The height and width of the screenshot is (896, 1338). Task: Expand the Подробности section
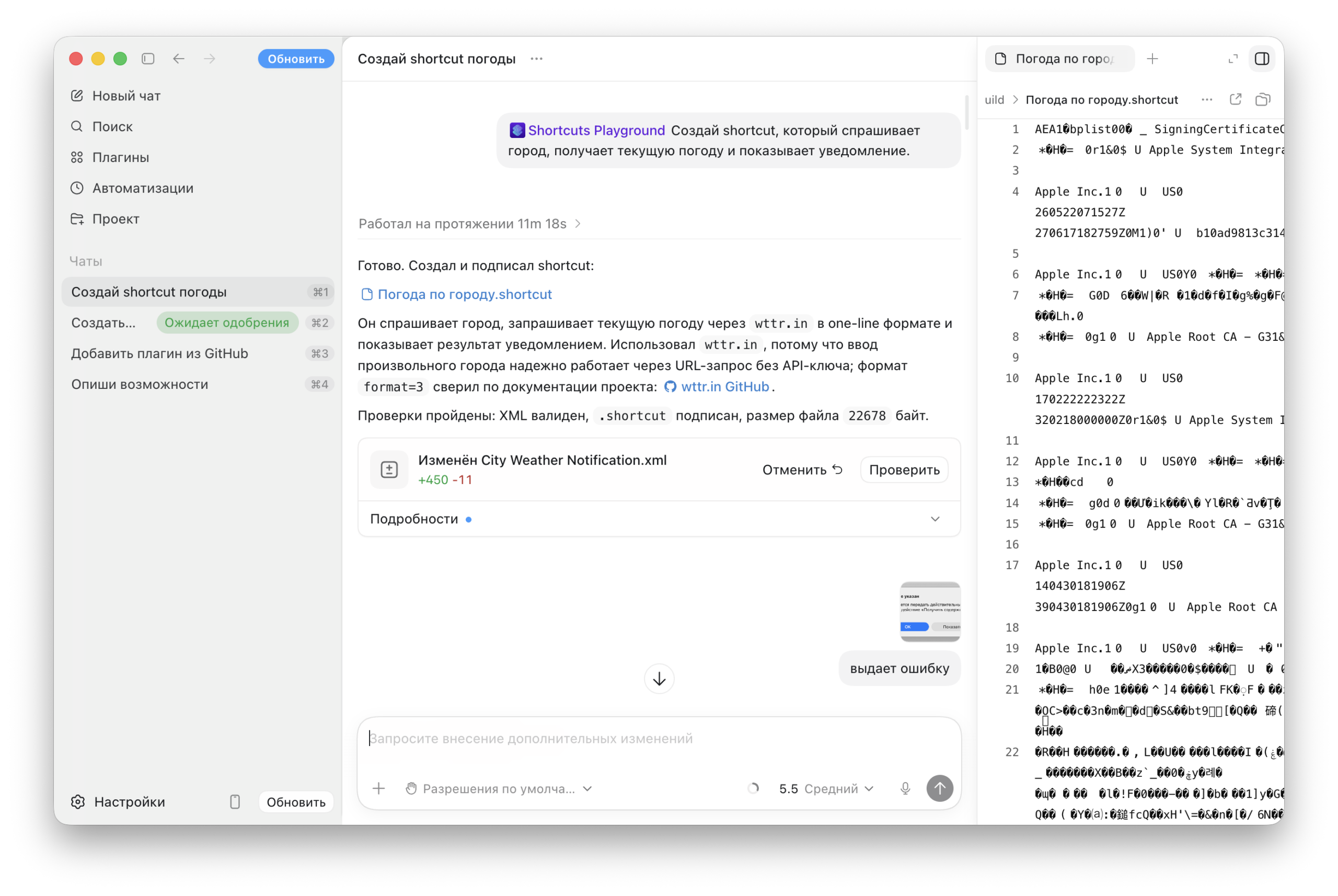click(659, 520)
